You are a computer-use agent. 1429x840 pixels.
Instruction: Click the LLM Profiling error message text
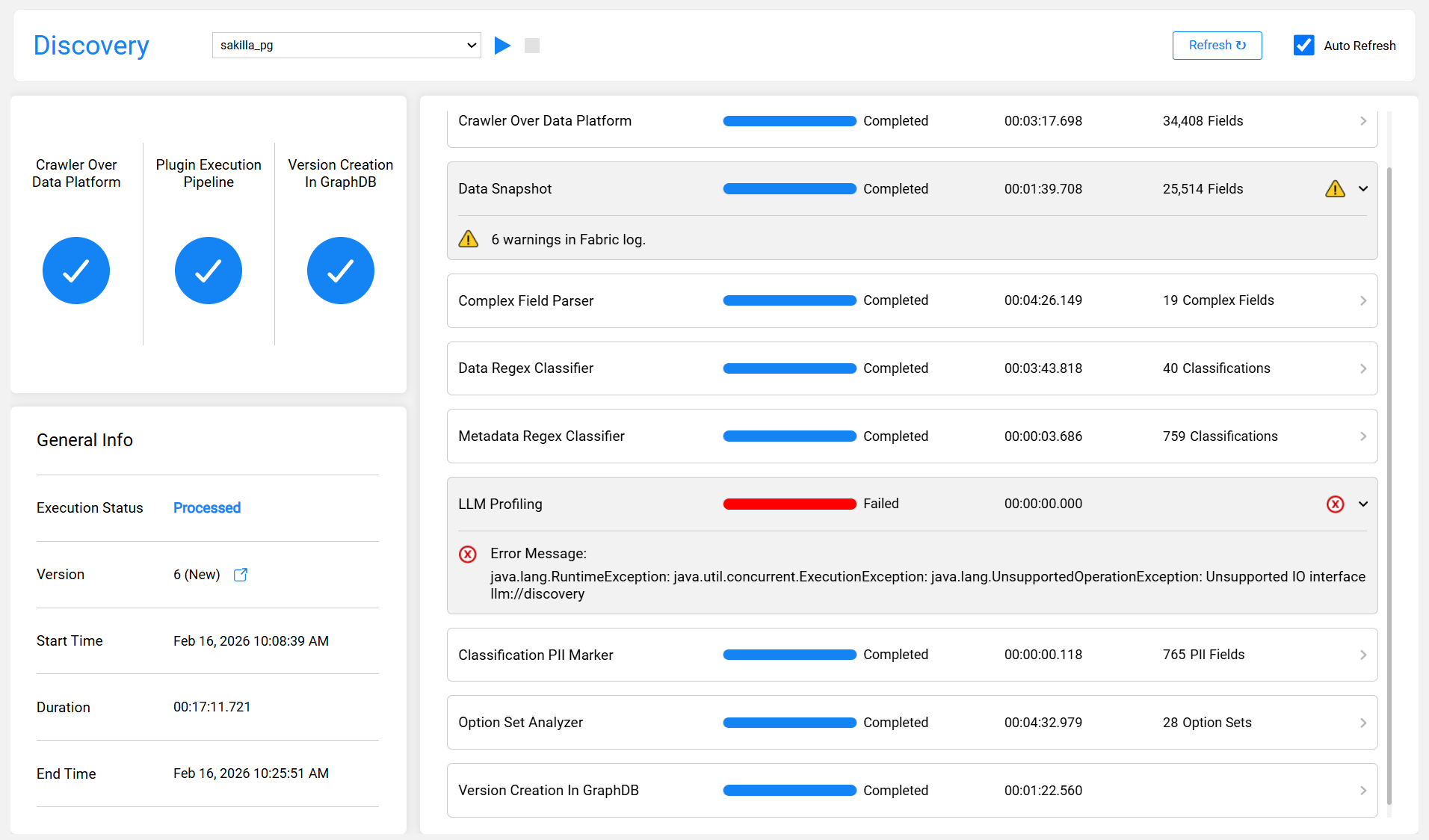pyautogui.click(x=928, y=585)
